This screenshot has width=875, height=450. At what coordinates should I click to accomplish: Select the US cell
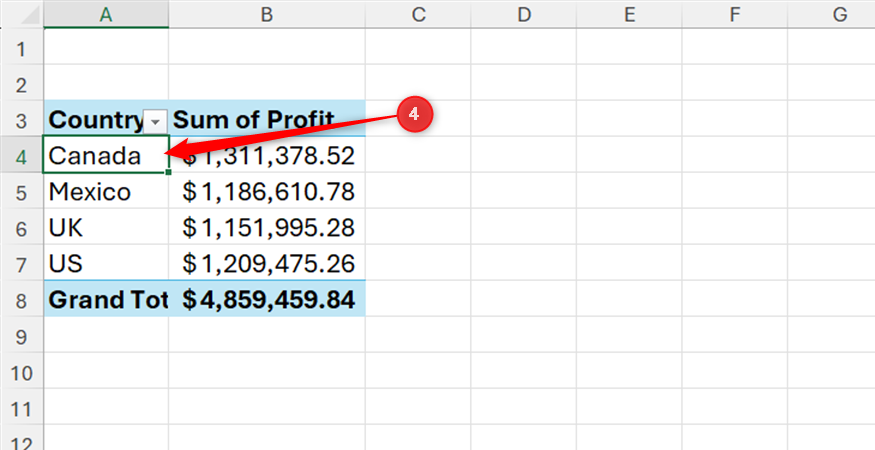[106, 262]
